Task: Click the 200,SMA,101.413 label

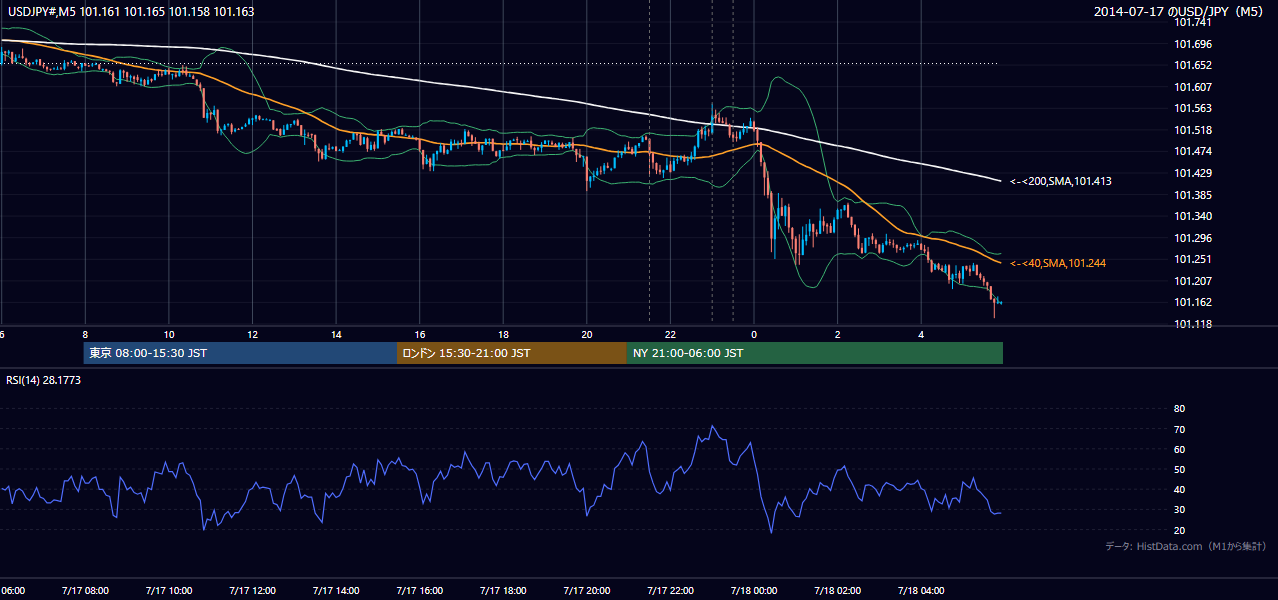Action: [x=1061, y=181]
